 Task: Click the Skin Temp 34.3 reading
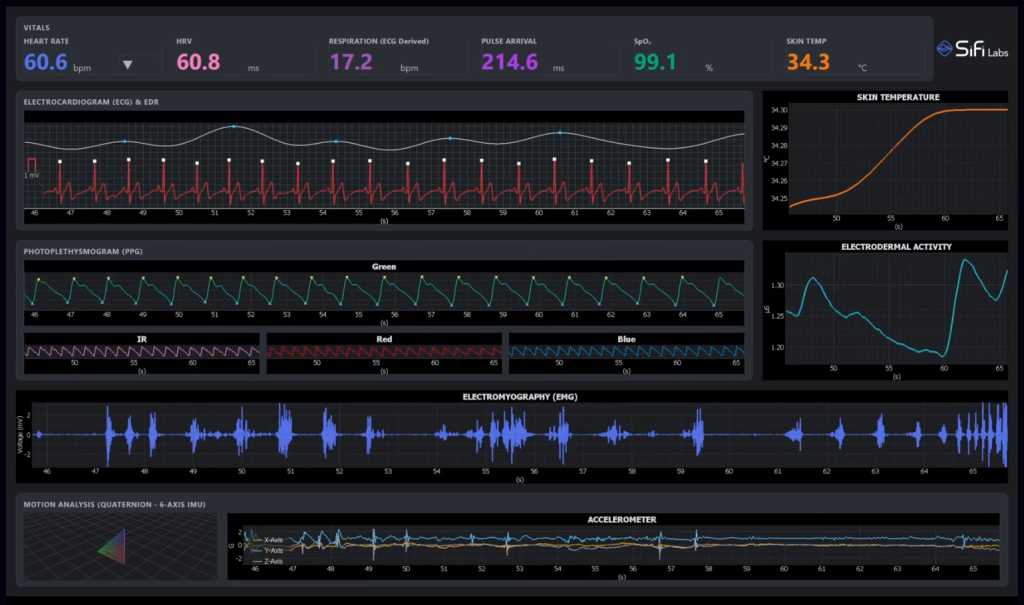click(x=807, y=63)
